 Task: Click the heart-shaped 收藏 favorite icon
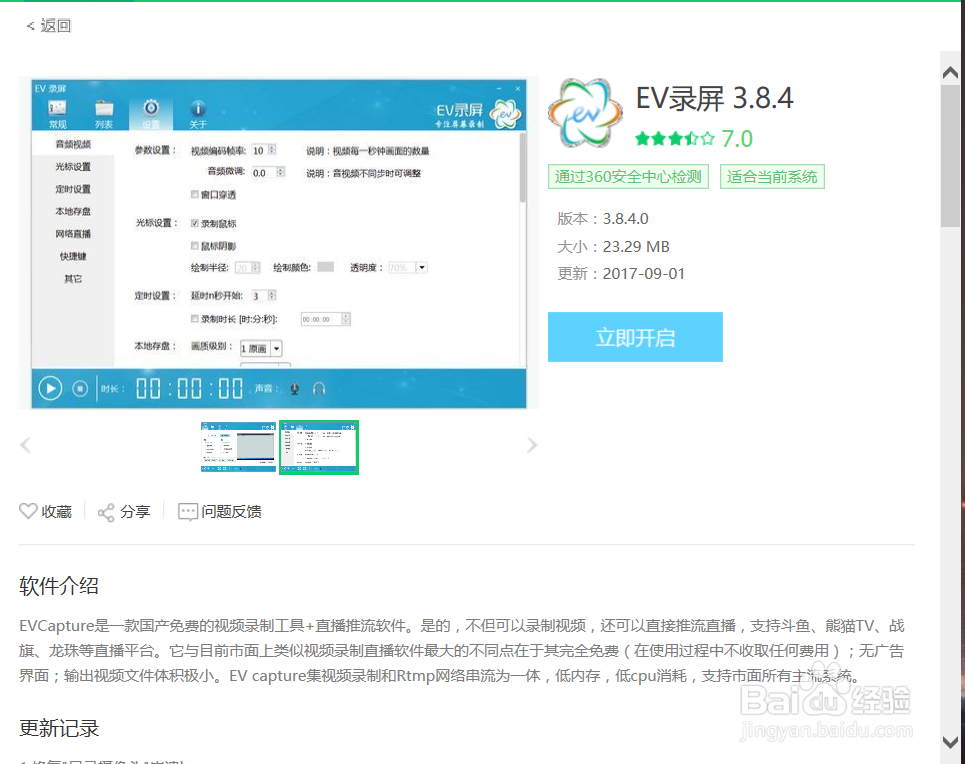[x=28, y=510]
